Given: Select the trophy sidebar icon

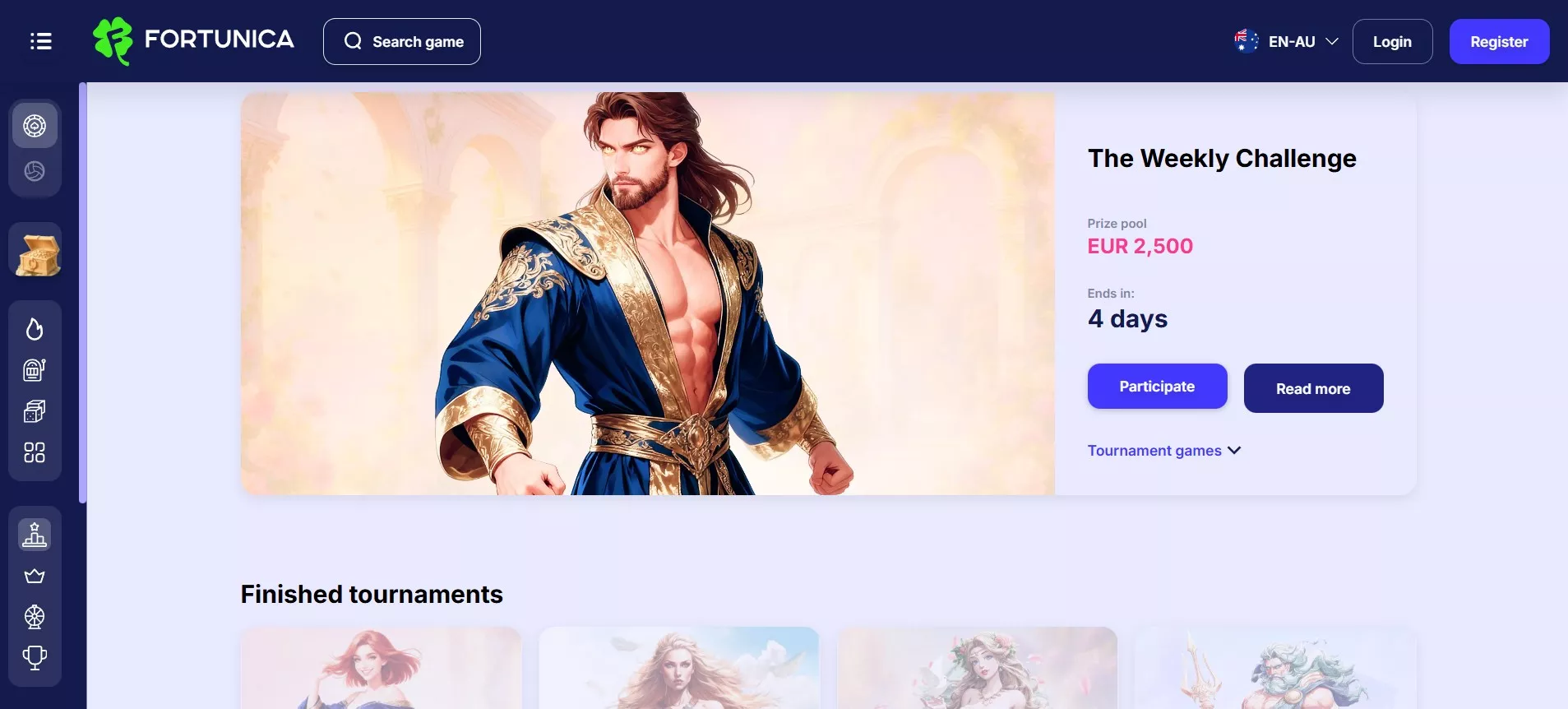Looking at the screenshot, I should pyautogui.click(x=35, y=658).
